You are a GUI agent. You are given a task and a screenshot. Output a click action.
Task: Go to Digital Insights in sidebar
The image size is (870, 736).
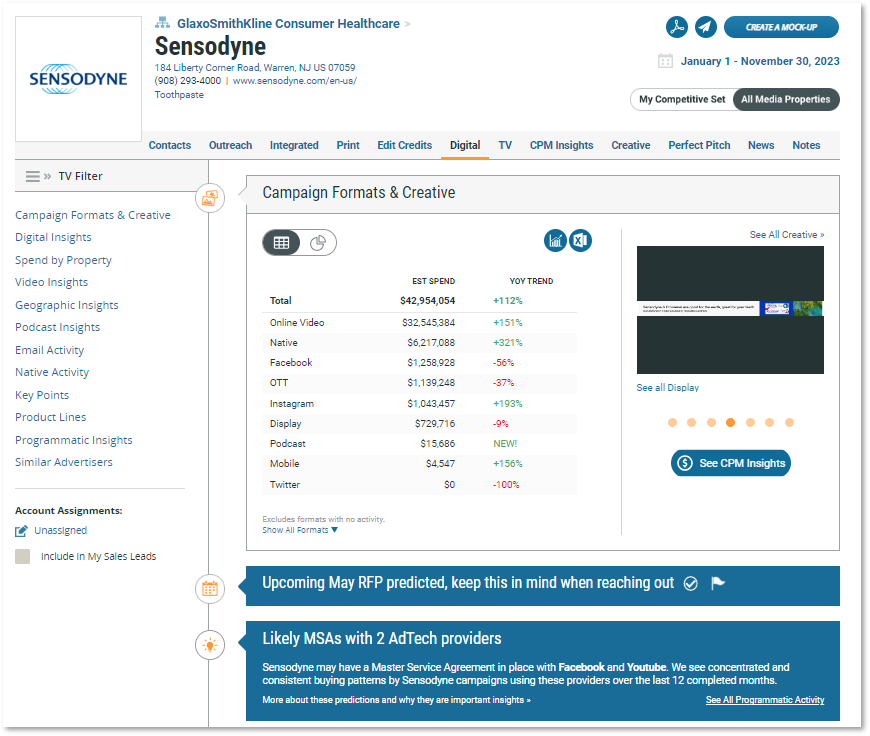click(x=53, y=238)
